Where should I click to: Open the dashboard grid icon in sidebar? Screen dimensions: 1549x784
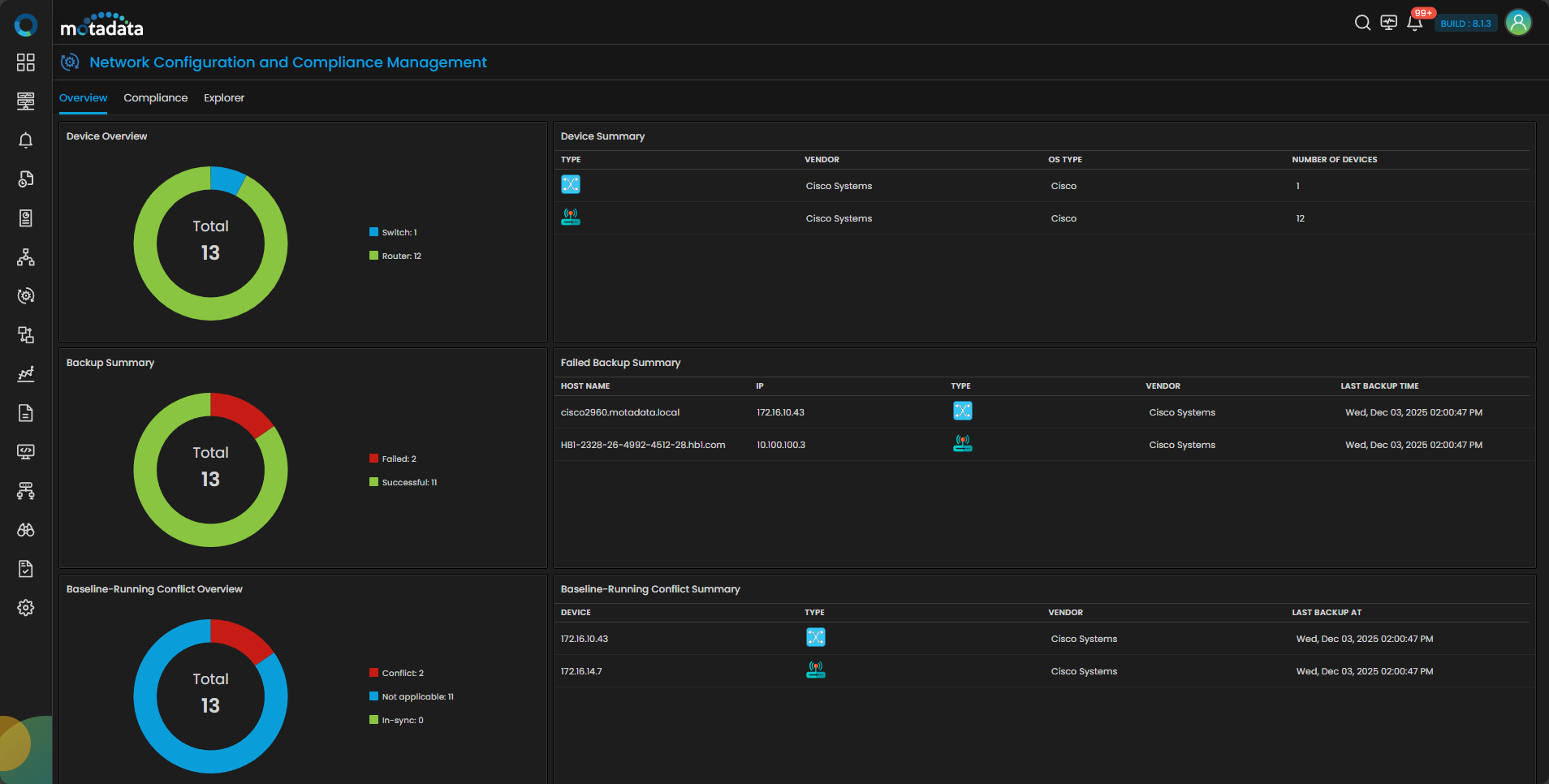(26, 62)
